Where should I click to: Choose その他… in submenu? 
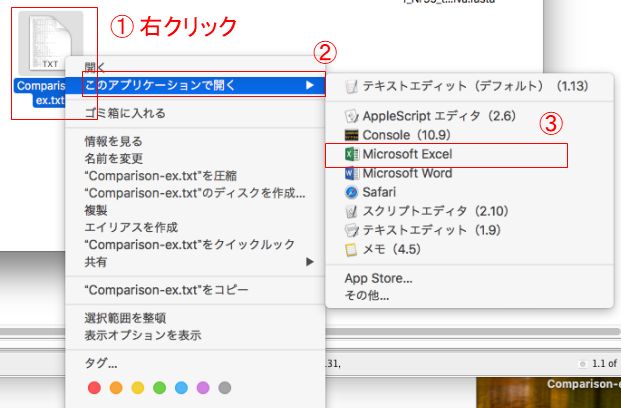point(469,296)
